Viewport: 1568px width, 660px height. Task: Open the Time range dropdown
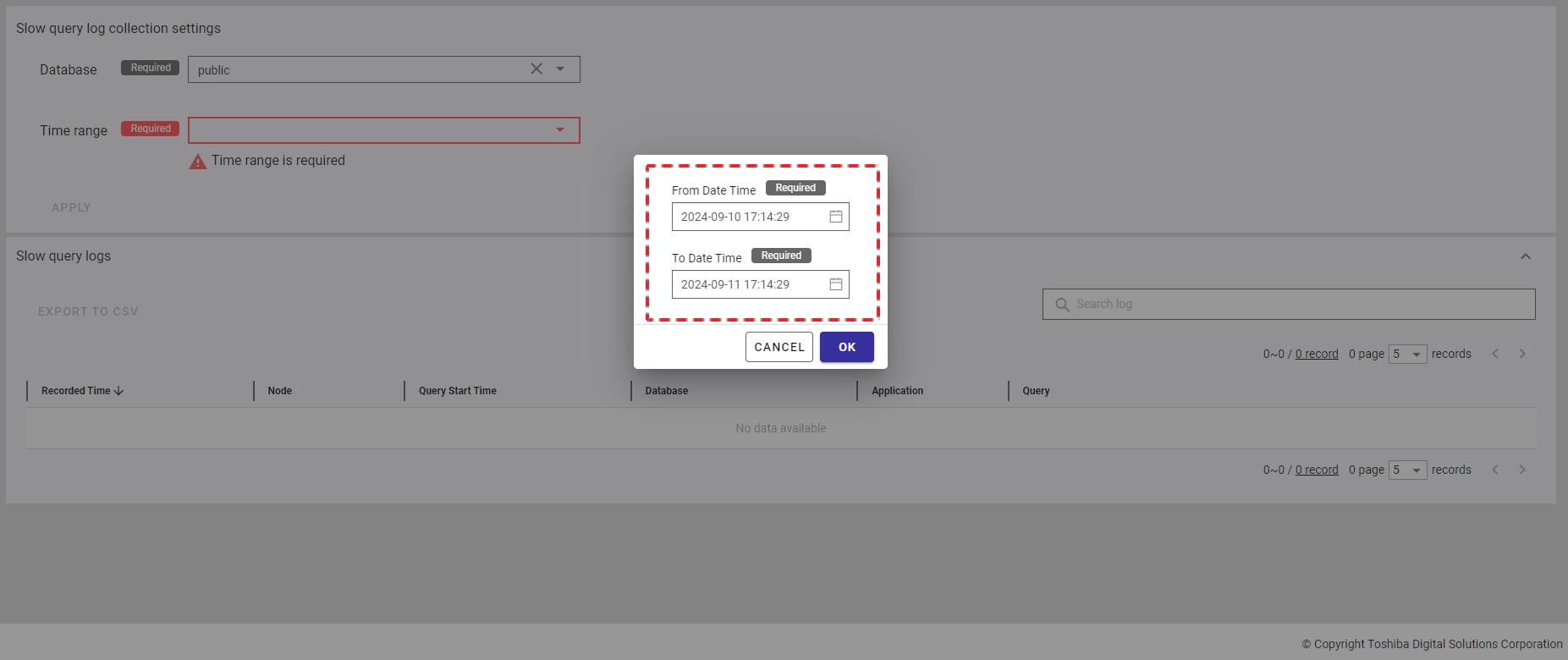pos(559,130)
